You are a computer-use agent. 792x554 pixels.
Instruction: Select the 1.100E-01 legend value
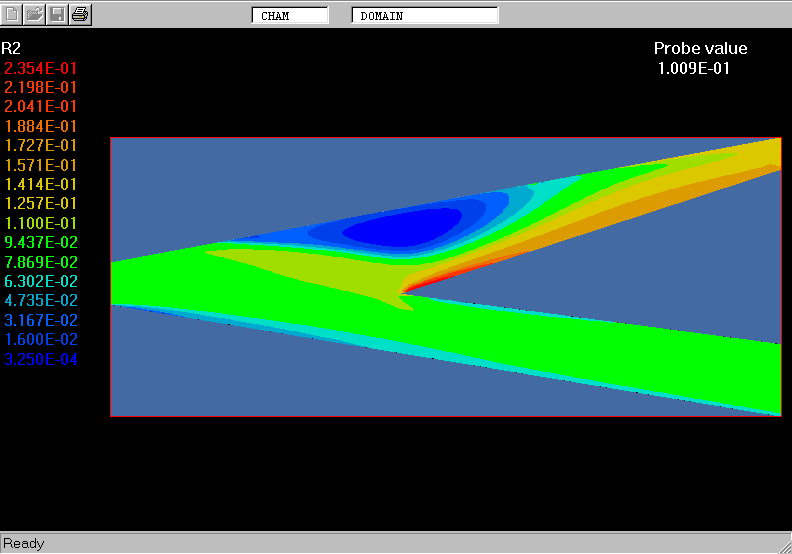[x=41, y=223]
